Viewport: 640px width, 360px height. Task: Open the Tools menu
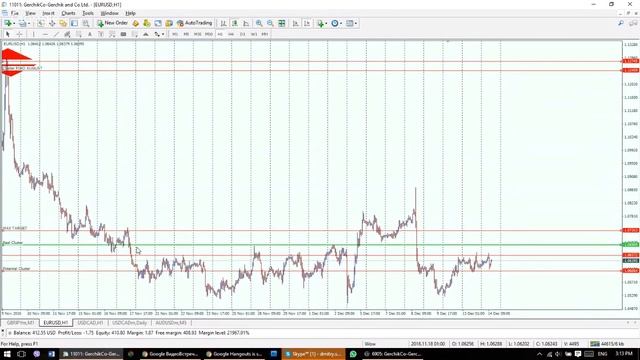pos(88,13)
